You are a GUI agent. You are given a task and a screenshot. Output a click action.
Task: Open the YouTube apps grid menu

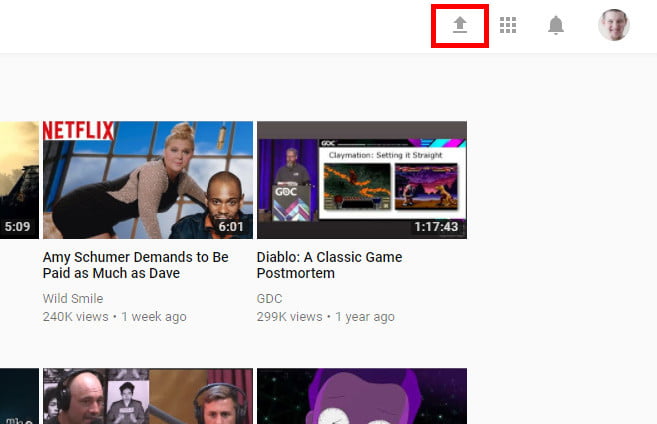click(508, 26)
